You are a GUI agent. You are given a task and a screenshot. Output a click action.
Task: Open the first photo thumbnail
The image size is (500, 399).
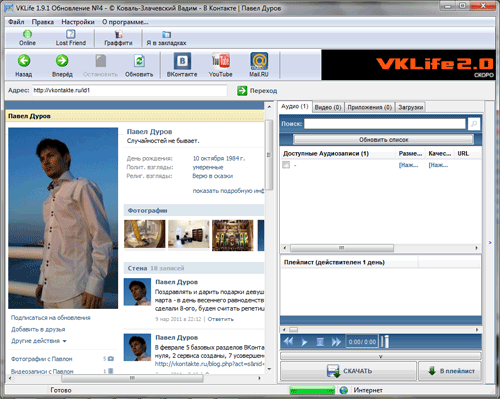click(145, 234)
